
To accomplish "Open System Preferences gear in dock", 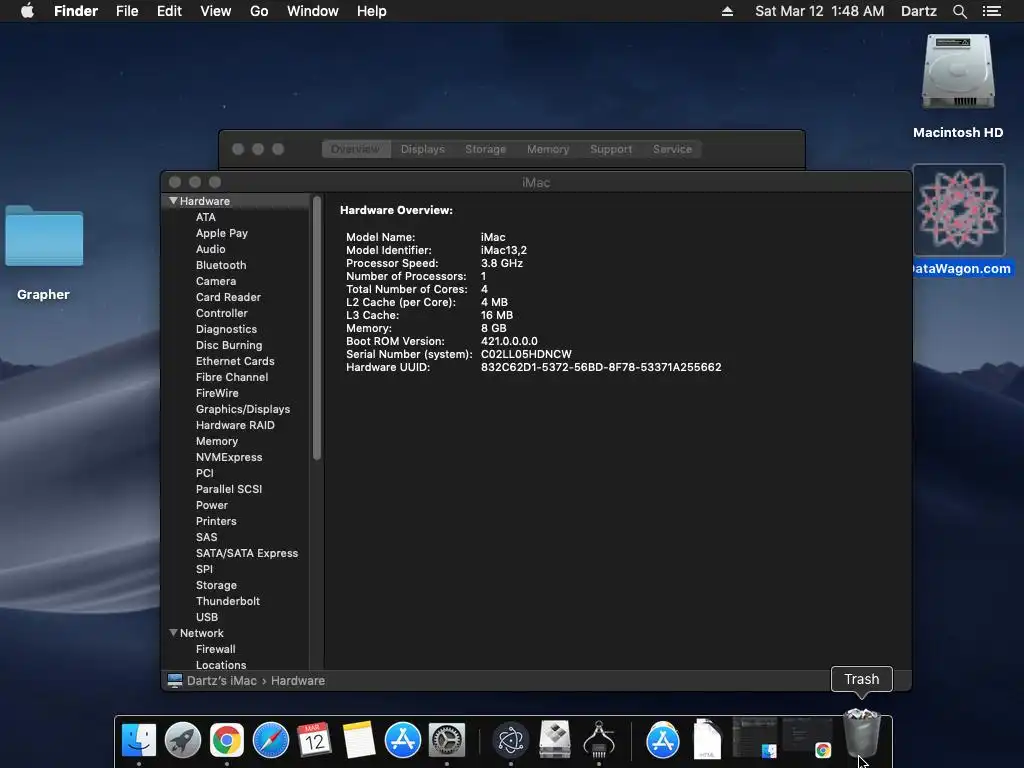I will 447,740.
